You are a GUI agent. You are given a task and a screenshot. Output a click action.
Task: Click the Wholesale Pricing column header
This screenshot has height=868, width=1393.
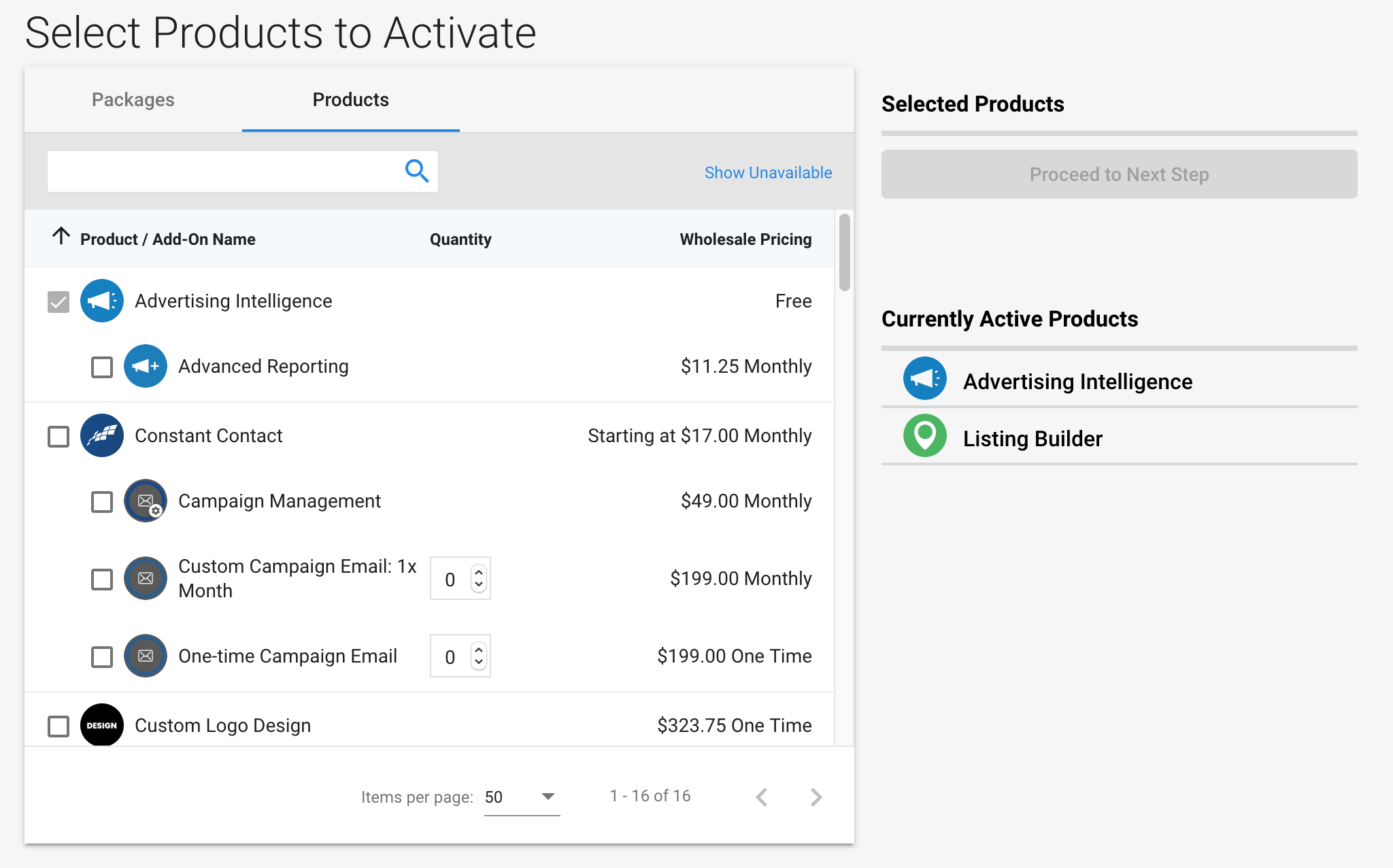pos(745,239)
